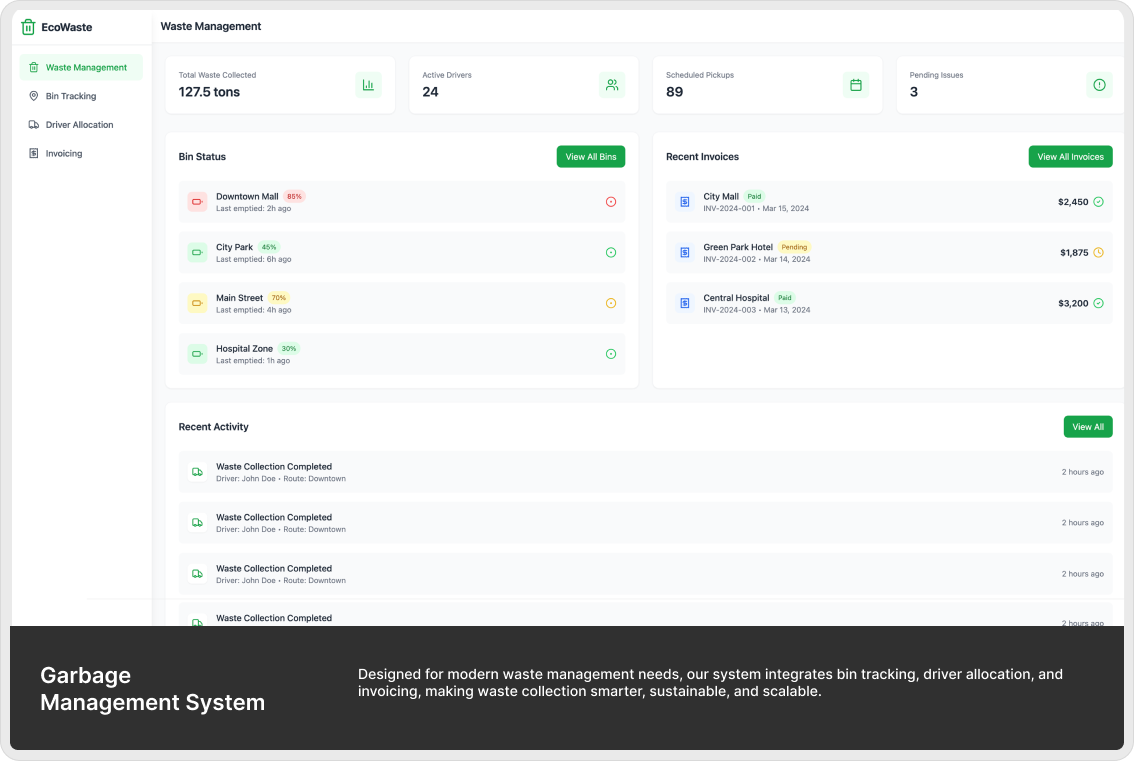Click the Total Waste Collected chart icon
This screenshot has height=761, width=1134.
(368, 85)
